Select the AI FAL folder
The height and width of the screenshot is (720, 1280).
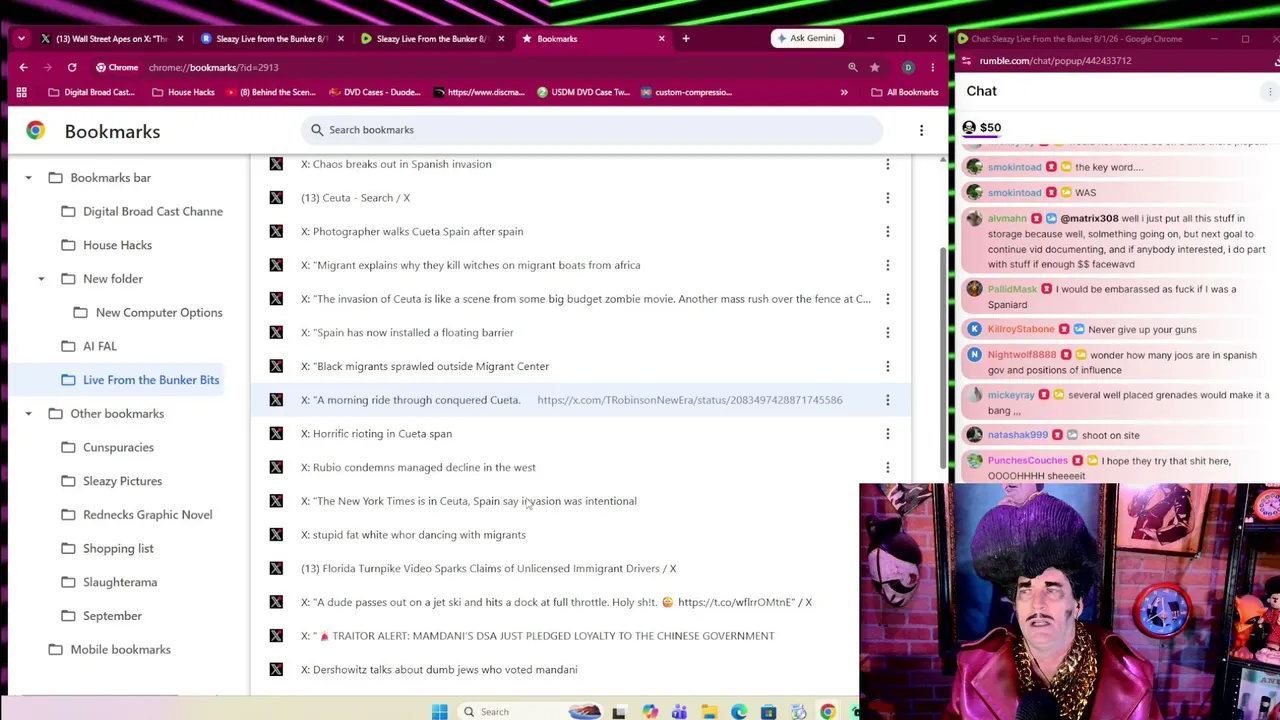point(88,346)
